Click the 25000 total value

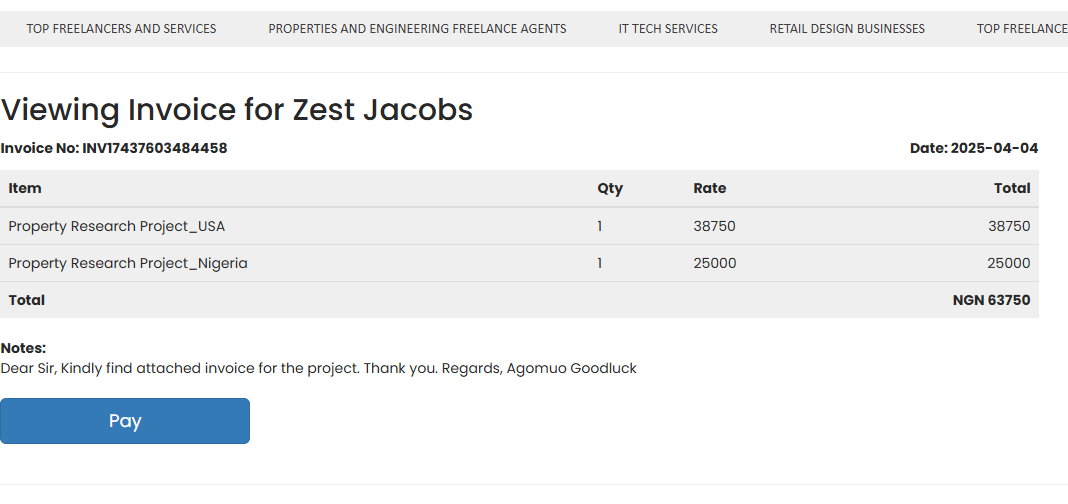[1009, 263]
